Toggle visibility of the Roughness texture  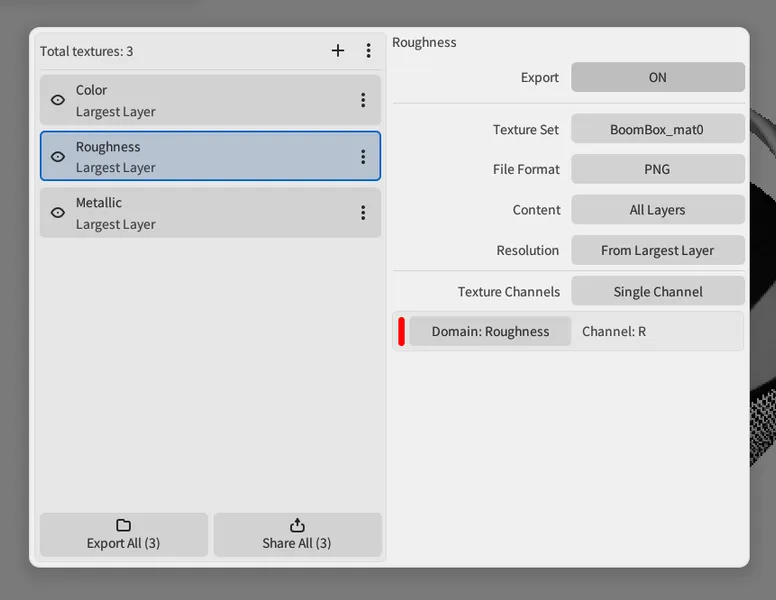point(58,157)
